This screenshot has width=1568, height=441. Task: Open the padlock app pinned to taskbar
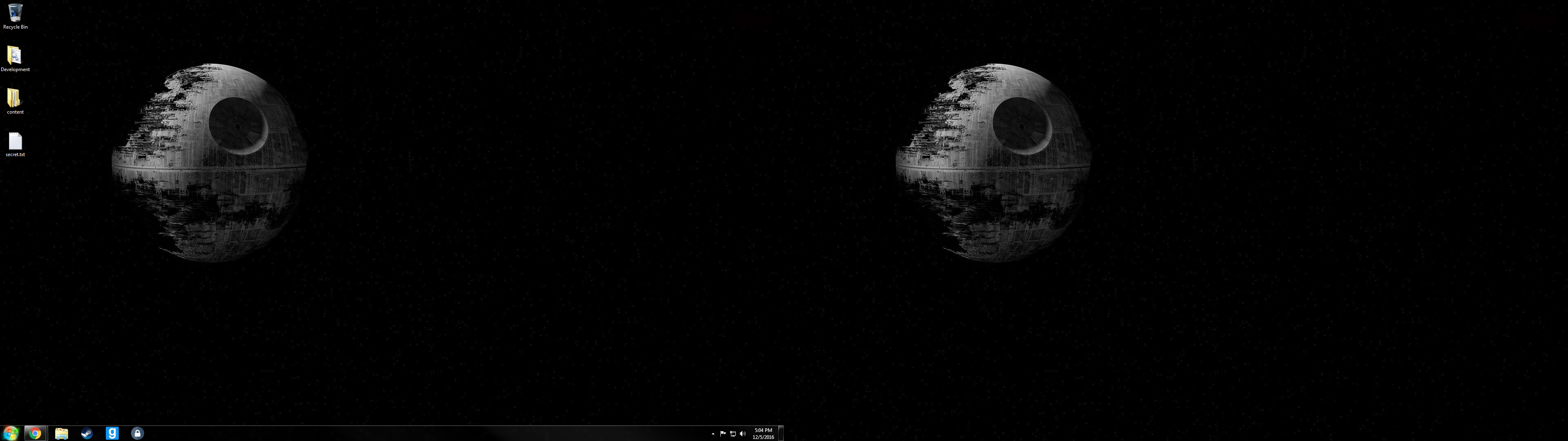138,433
